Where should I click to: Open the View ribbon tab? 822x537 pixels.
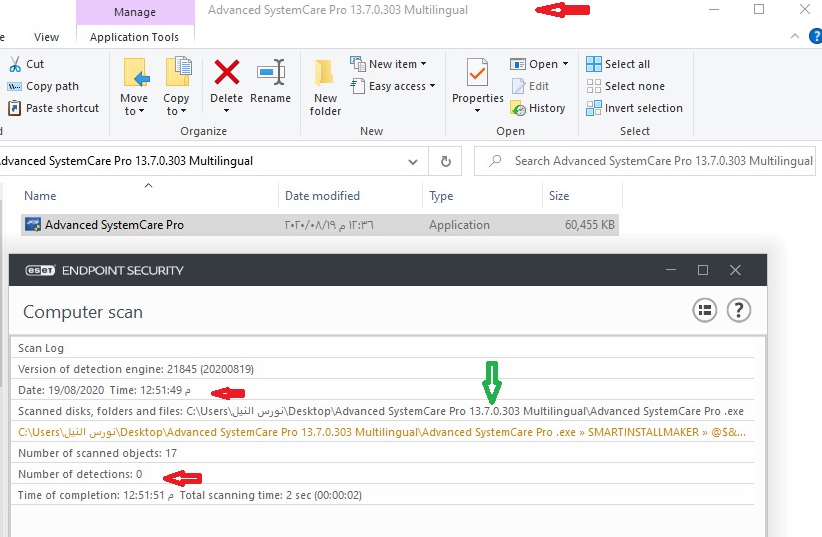tap(47, 37)
